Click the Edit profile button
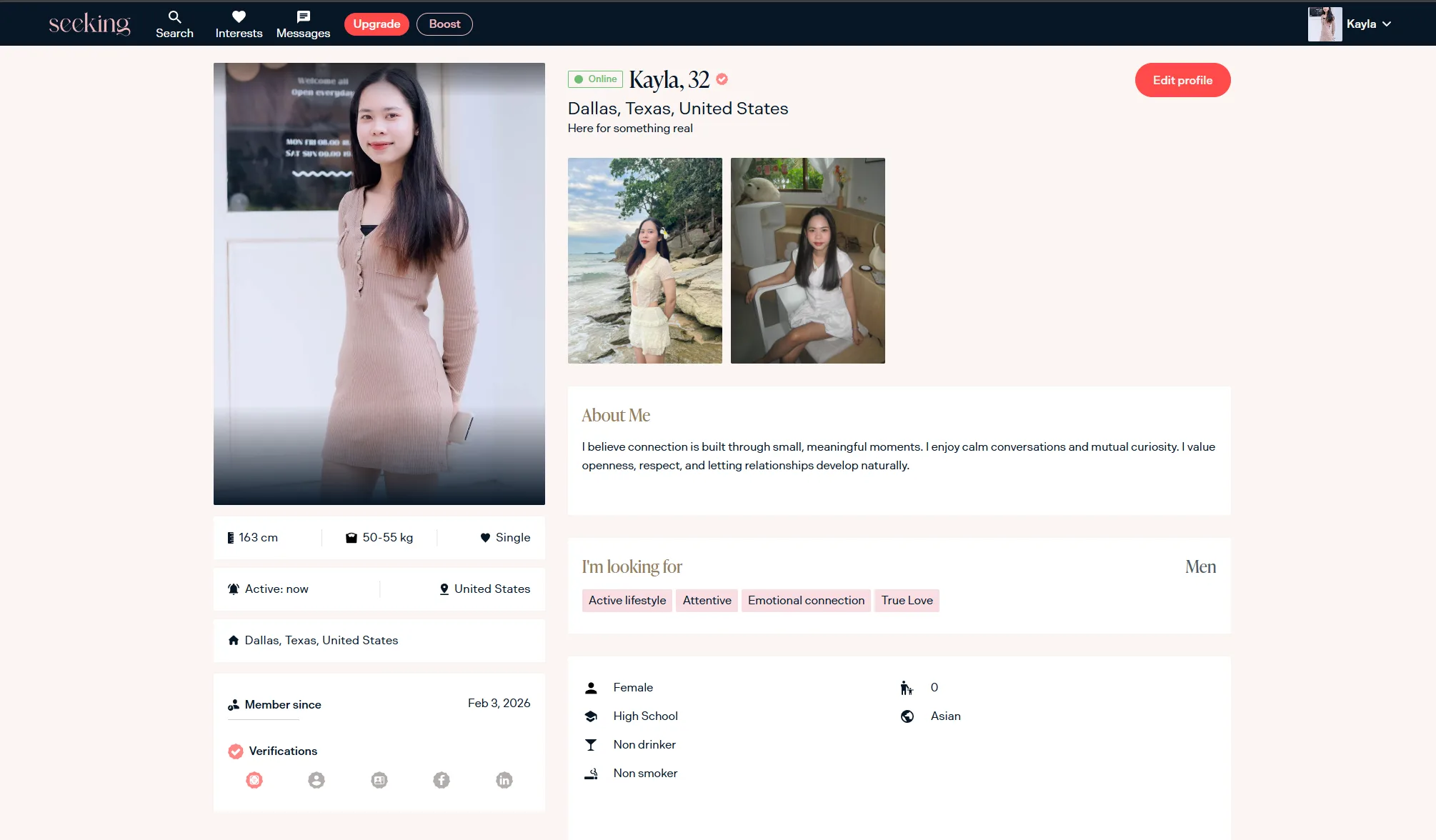Viewport: 1436px width, 840px height. point(1182,80)
